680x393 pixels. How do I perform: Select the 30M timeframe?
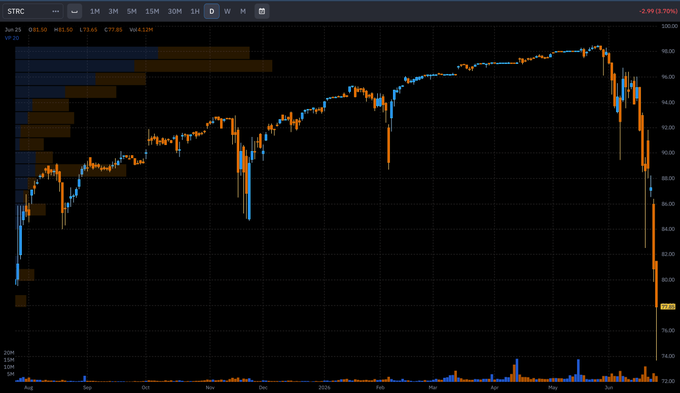(175, 11)
